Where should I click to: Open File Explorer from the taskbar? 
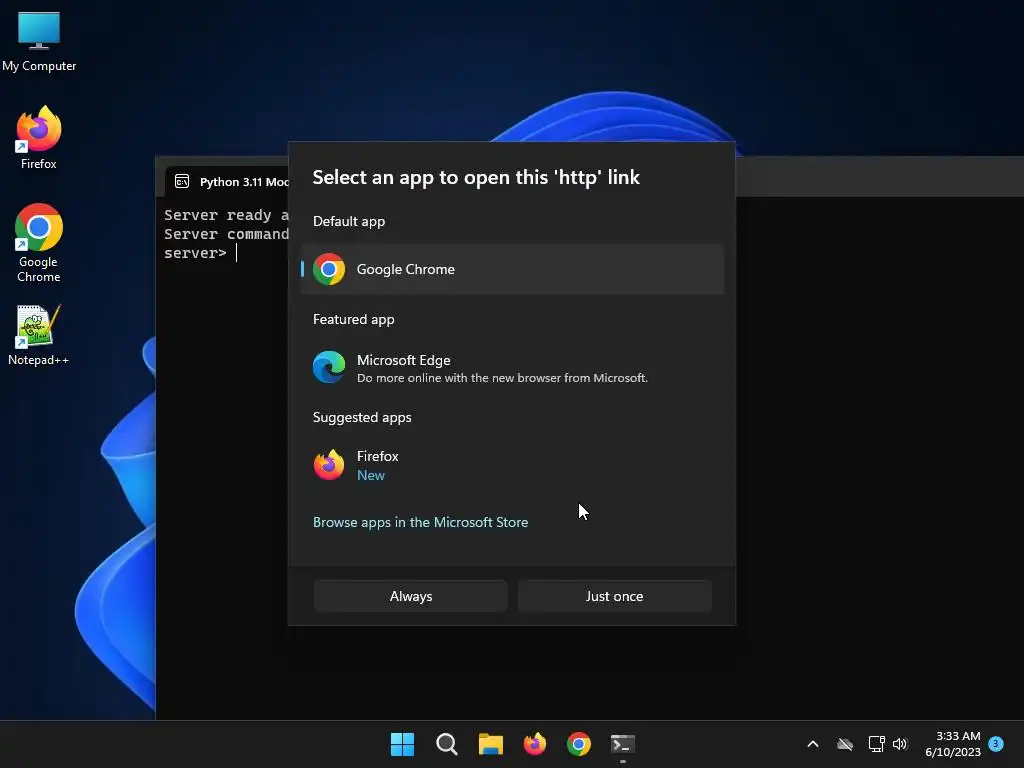pos(490,744)
